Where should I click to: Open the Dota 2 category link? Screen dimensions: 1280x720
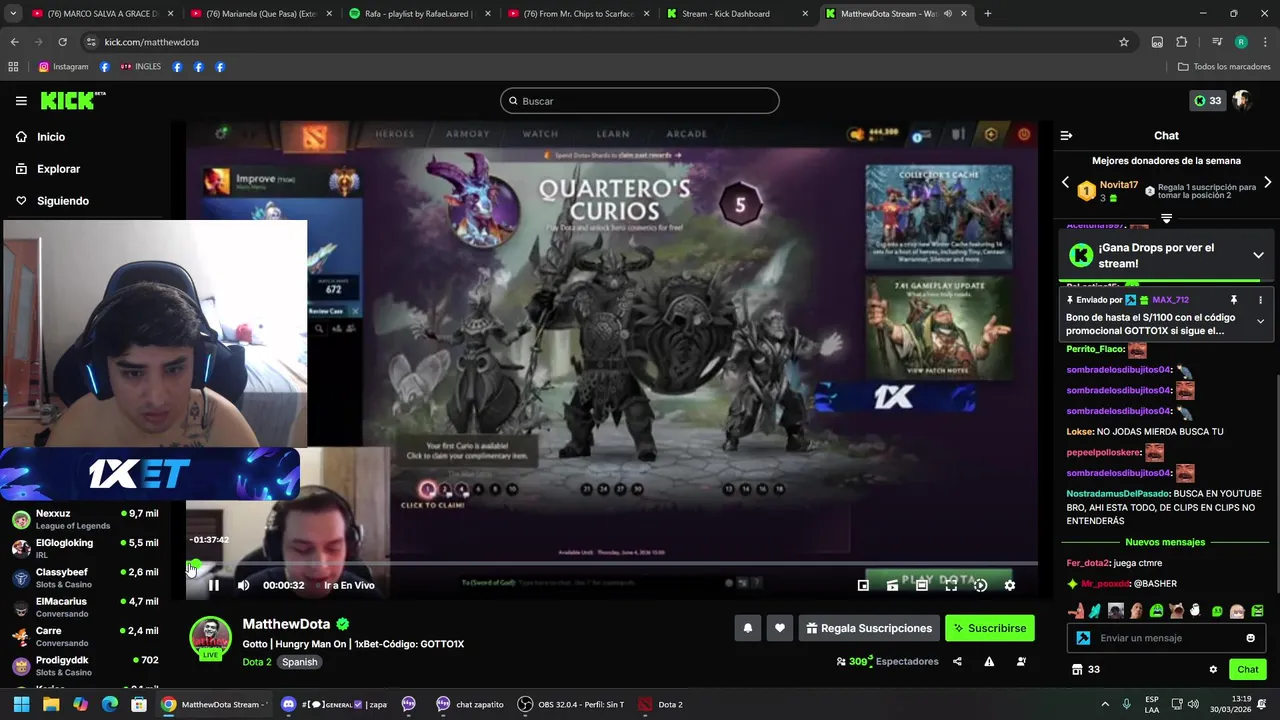tap(256, 662)
